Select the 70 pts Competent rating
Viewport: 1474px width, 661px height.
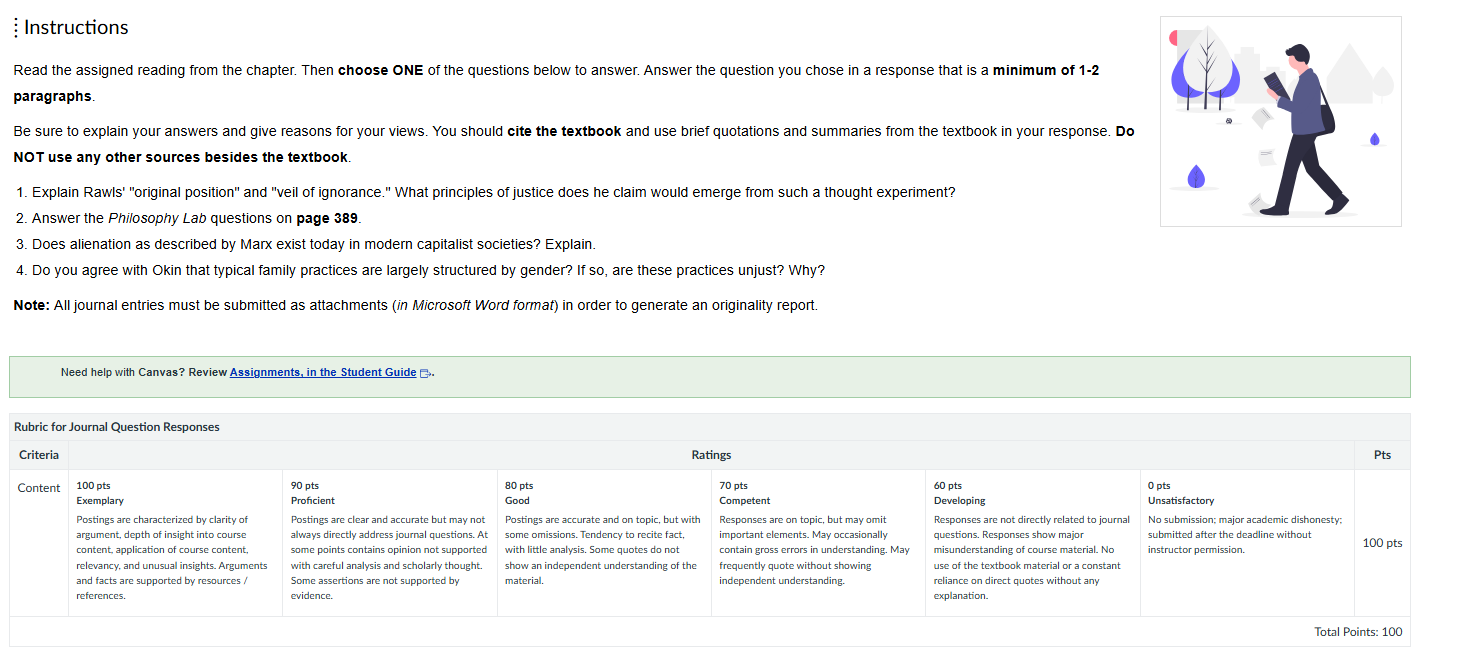pyautogui.click(x=818, y=543)
